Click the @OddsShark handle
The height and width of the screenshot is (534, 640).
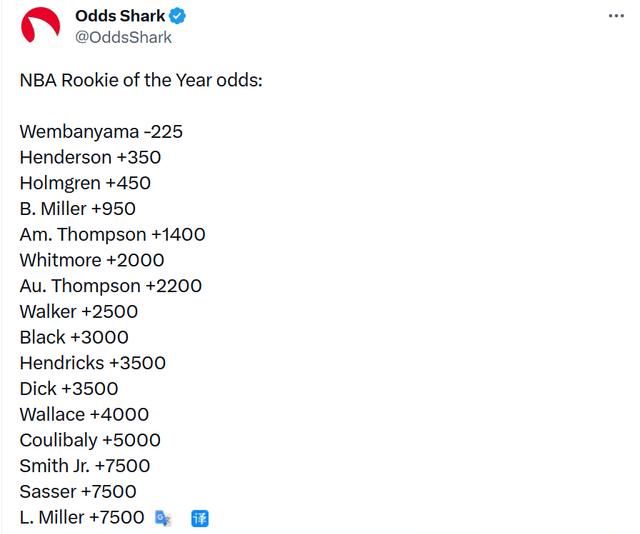point(124,37)
